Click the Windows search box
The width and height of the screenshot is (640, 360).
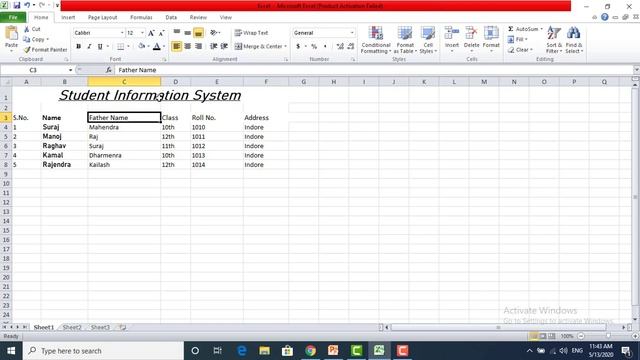coord(103,351)
